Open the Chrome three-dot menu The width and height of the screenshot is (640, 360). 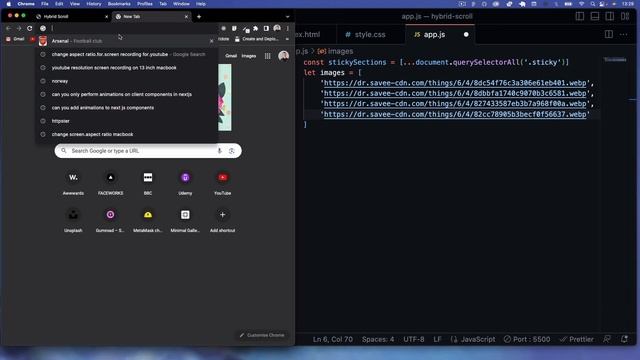click(x=288, y=29)
